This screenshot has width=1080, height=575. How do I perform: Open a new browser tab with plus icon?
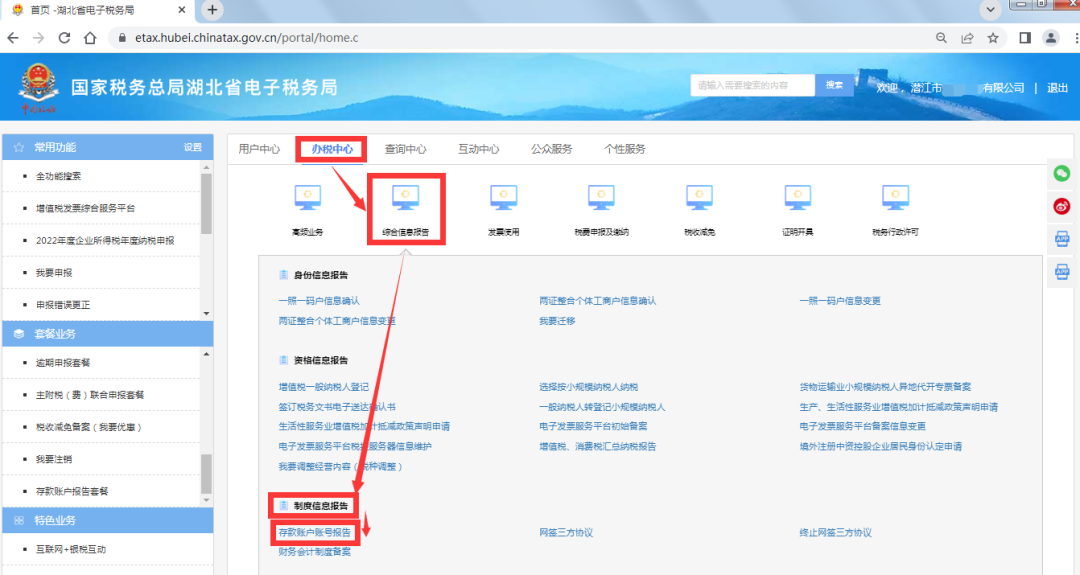[x=212, y=10]
